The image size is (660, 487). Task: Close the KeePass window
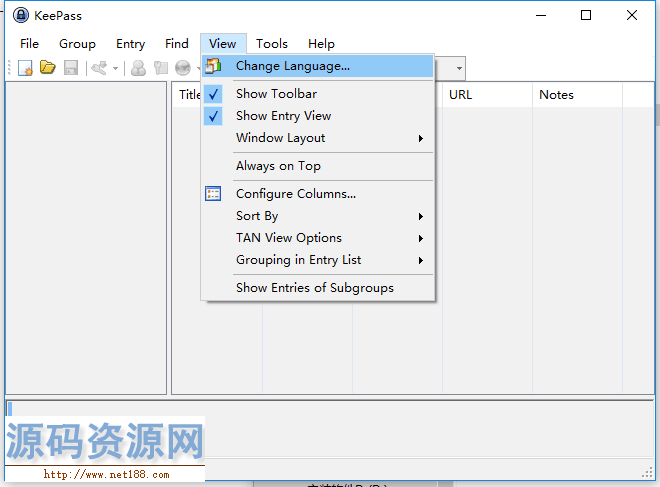pyautogui.click(x=631, y=16)
